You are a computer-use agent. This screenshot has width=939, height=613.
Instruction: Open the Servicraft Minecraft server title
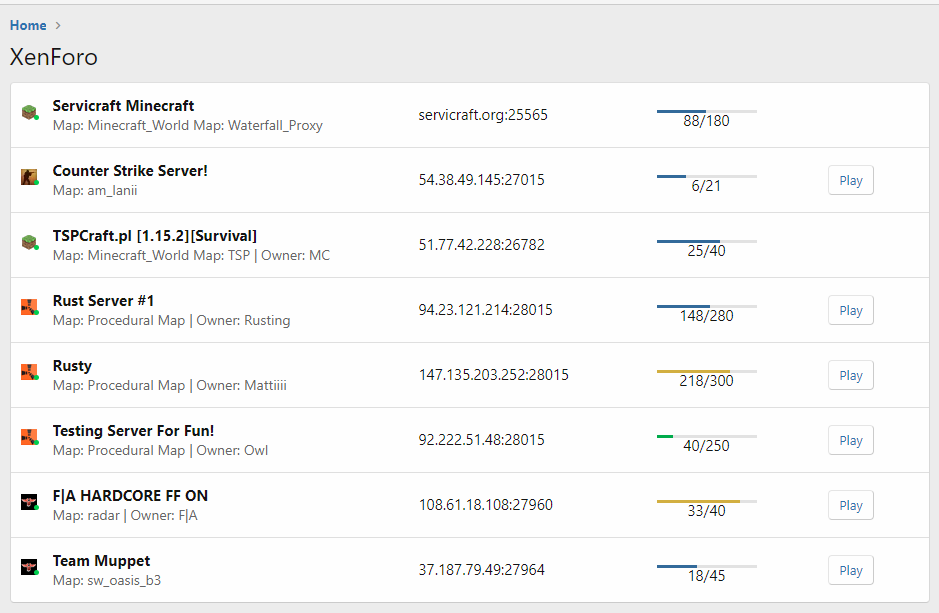click(123, 106)
